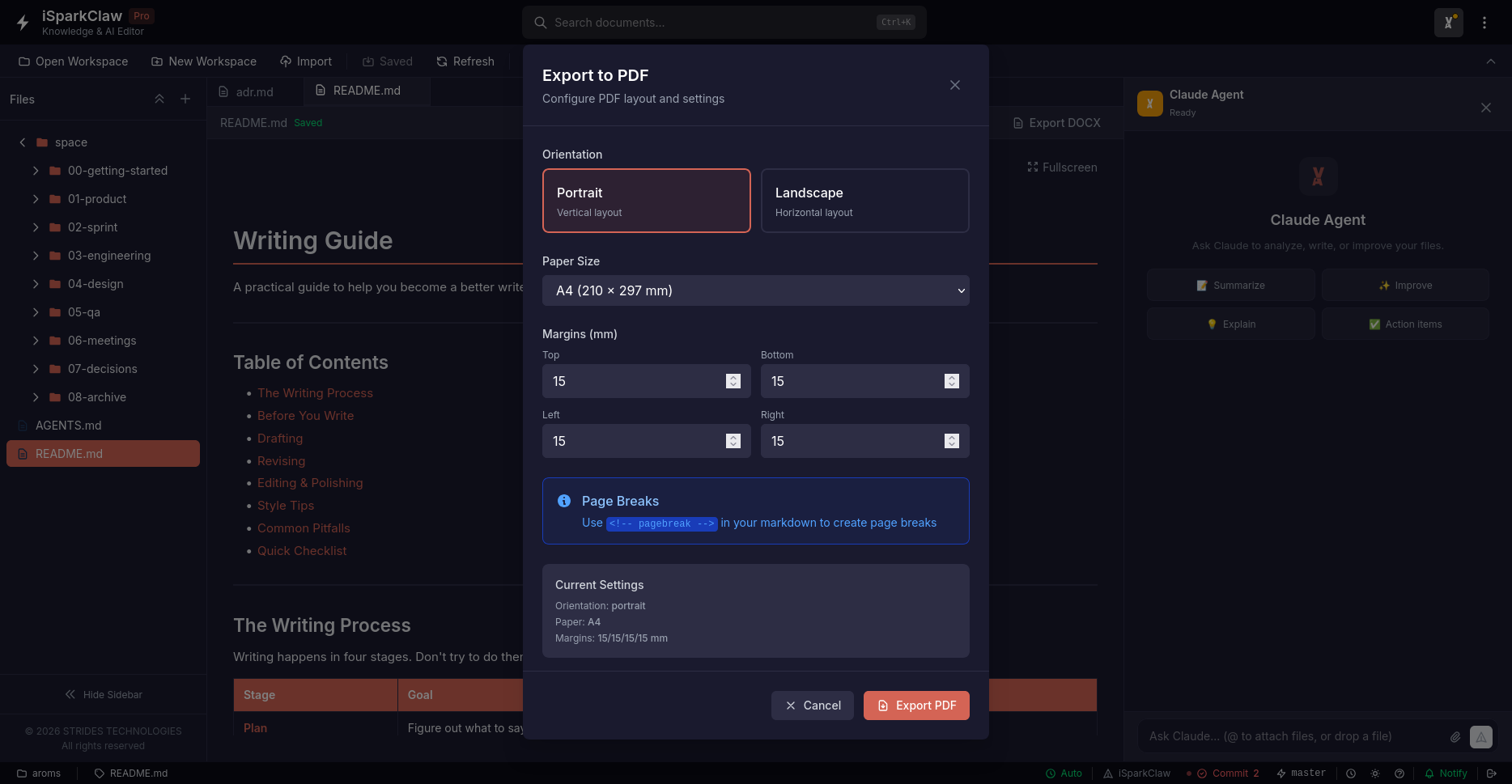Toggle theme with sun icon
Image resolution: width=1512 pixels, height=784 pixels.
[x=1375, y=773]
